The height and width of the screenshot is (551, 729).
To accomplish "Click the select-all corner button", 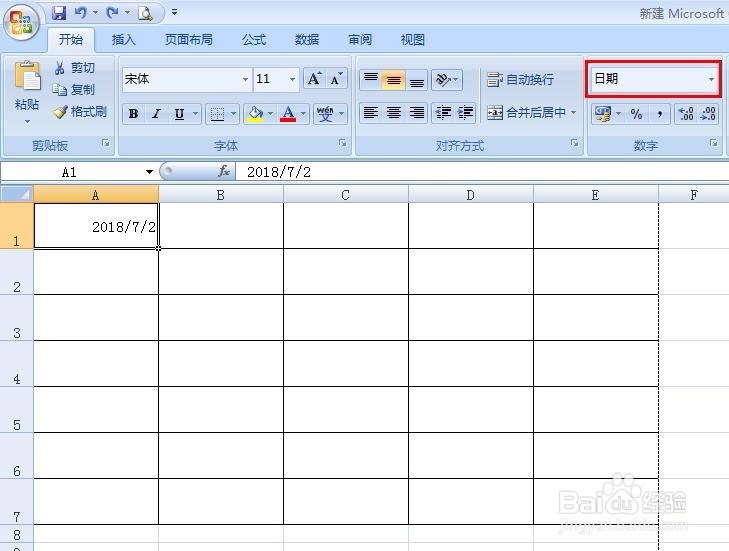I will point(17,194).
